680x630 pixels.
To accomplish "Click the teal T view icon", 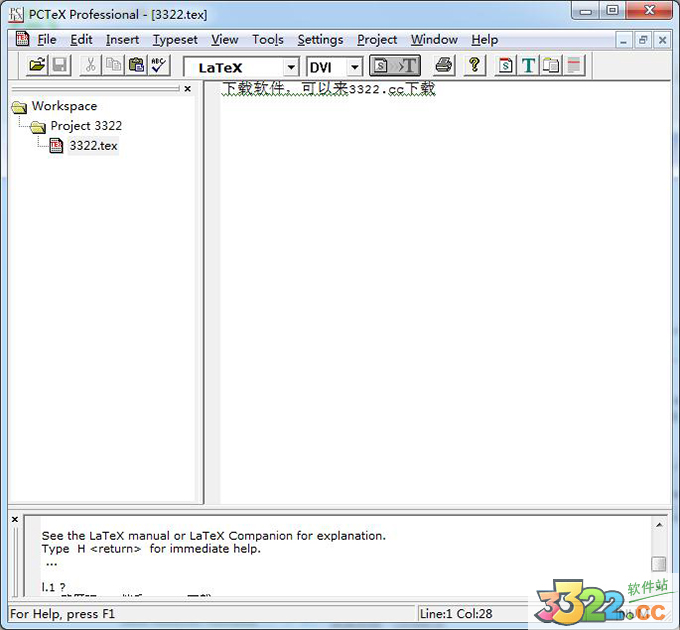I will coord(528,66).
